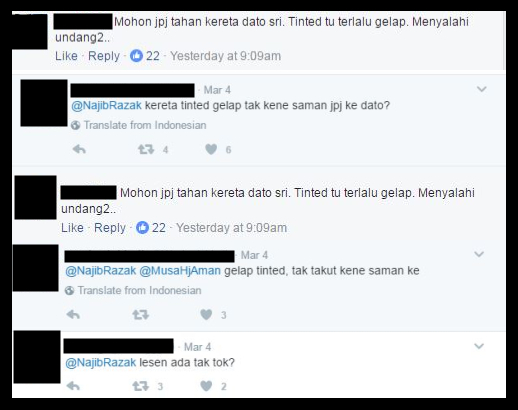Reply to the top Facebook comment

[104, 56]
